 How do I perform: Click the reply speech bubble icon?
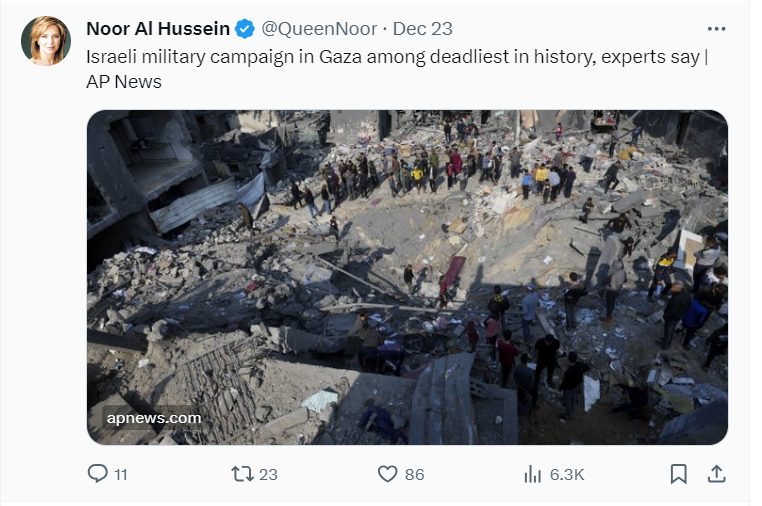pyautogui.click(x=97, y=474)
